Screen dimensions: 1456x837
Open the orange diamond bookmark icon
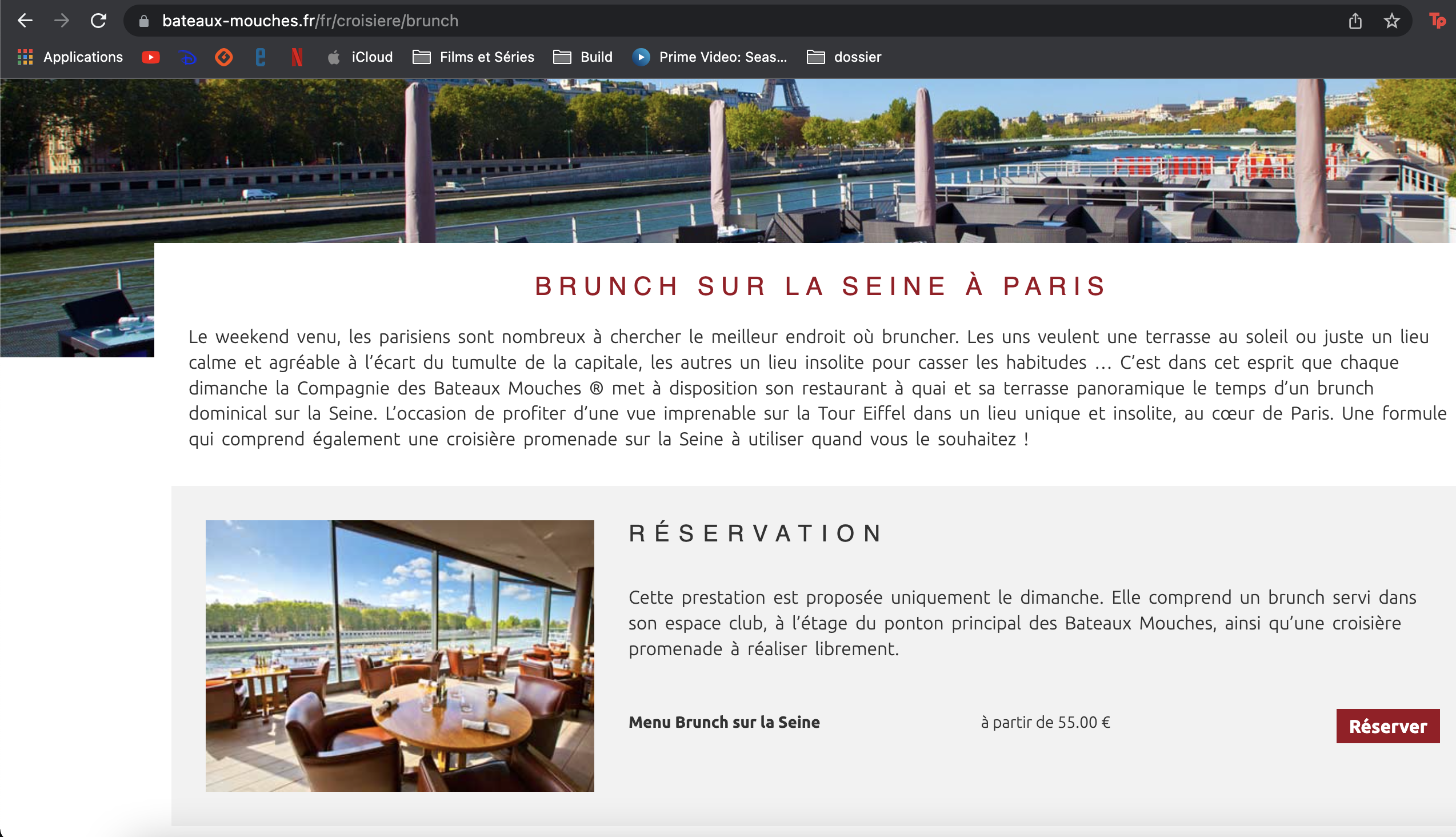click(x=224, y=57)
